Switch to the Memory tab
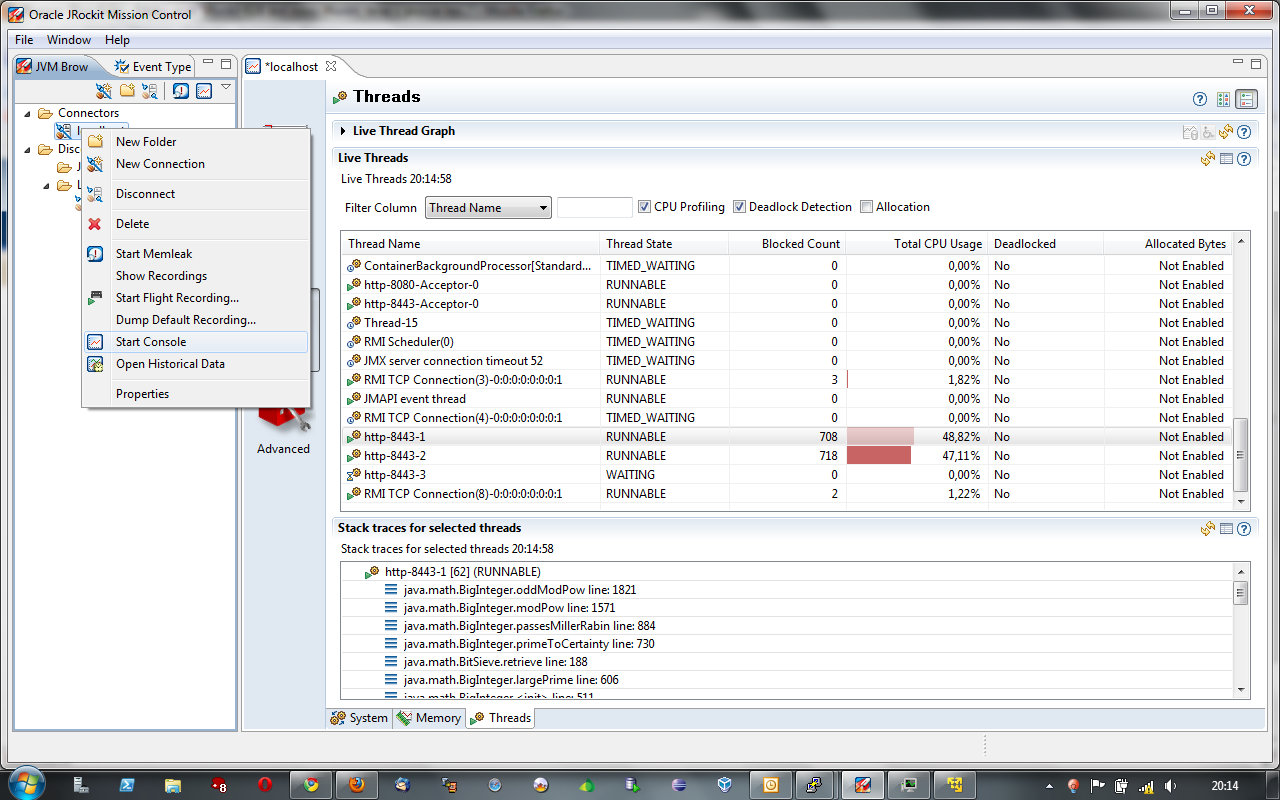This screenshot has height=800, width=1280. (429, 718)
